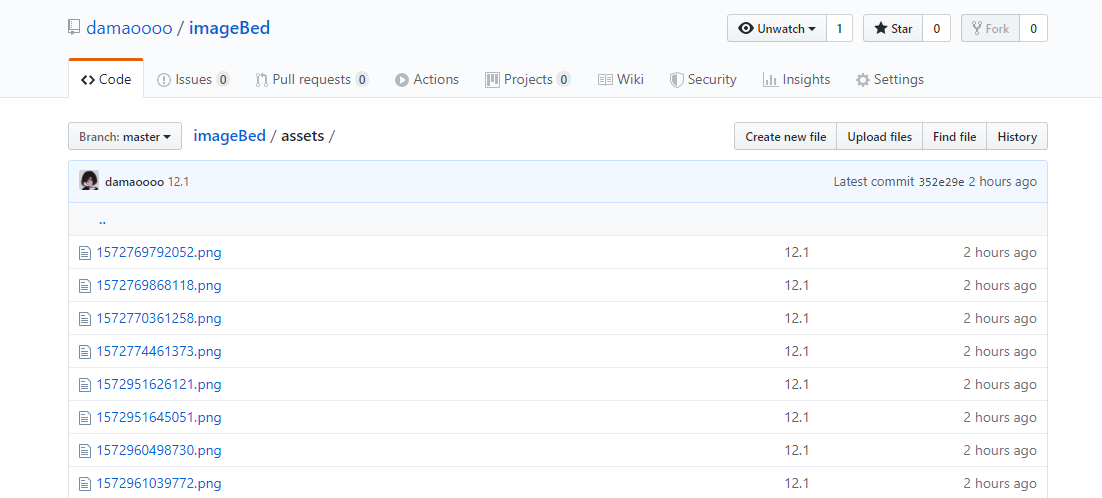1102x498 pixels.
Task: Open commit hash 352e29e
Action: (941, 182)
